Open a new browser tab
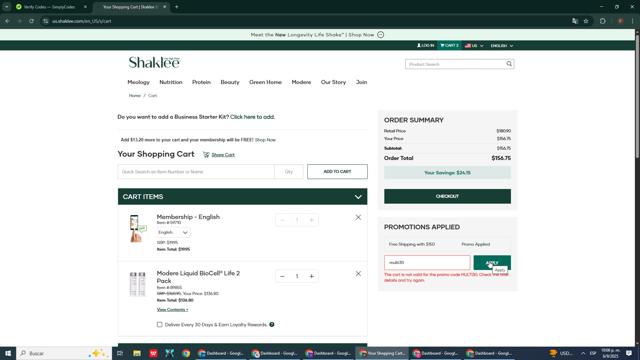The width and height of the screenshot is (640, 360). pyautogui.click(x=176, y=7)
